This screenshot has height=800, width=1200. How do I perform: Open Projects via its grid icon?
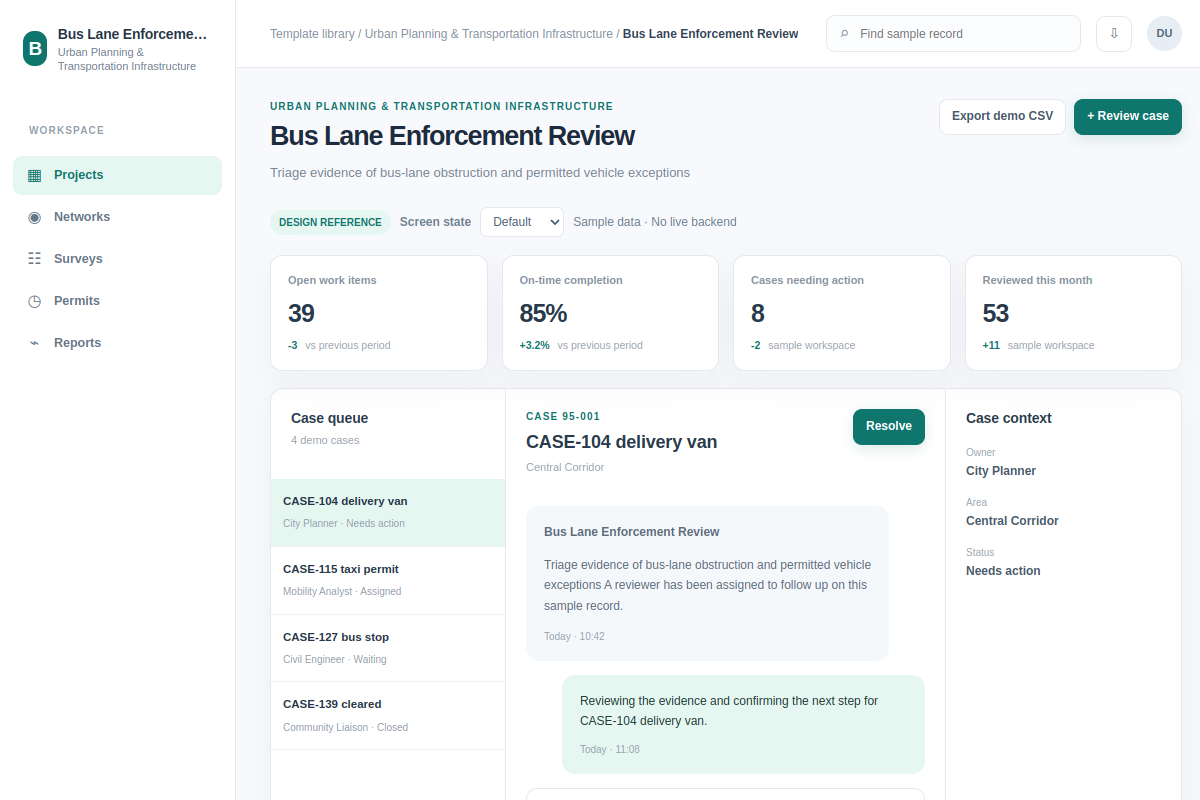coord(35,175)
